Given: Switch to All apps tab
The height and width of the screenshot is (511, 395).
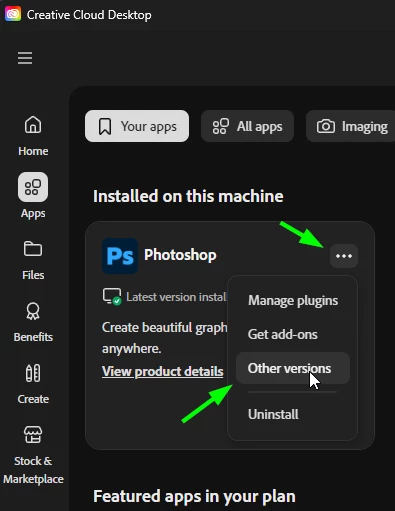Looking at the screenshot, I should pyautogui.click(x=247, y=126).
